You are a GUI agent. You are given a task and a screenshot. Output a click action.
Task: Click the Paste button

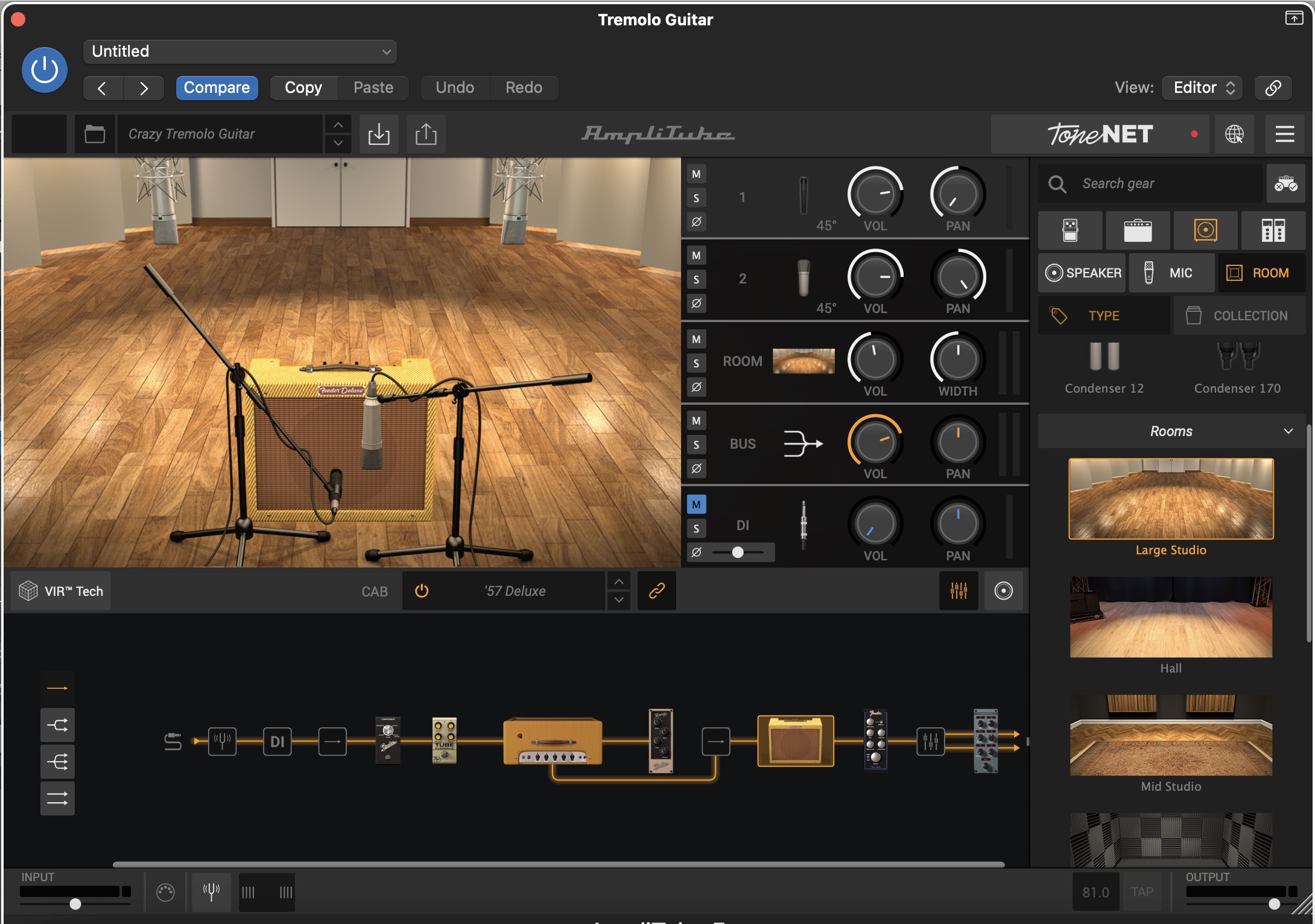pos(373,87)
